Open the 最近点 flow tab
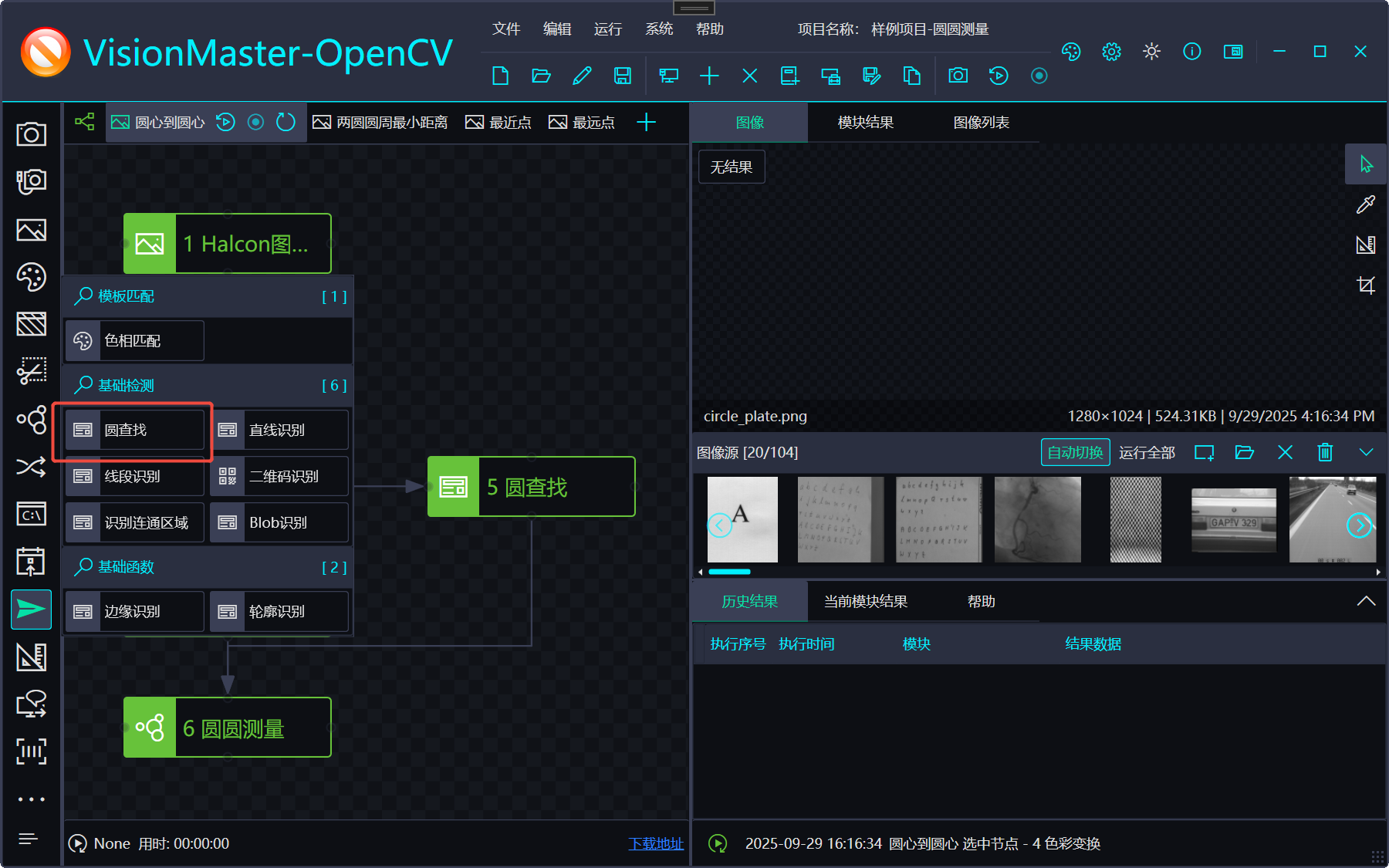 pos(498,122)
